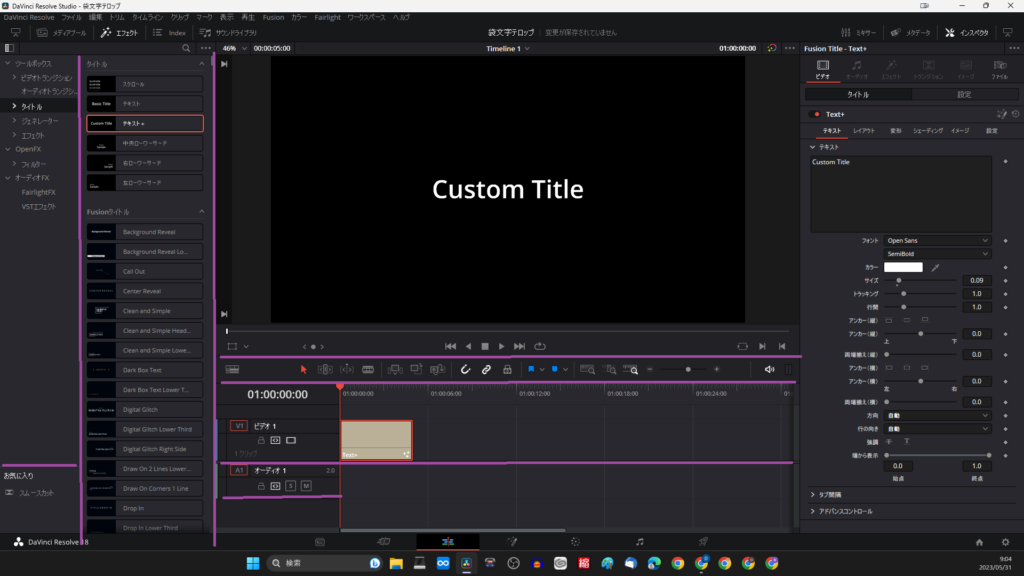
Task: Open the Windows Start menu
Action: (x=253, y=563)
